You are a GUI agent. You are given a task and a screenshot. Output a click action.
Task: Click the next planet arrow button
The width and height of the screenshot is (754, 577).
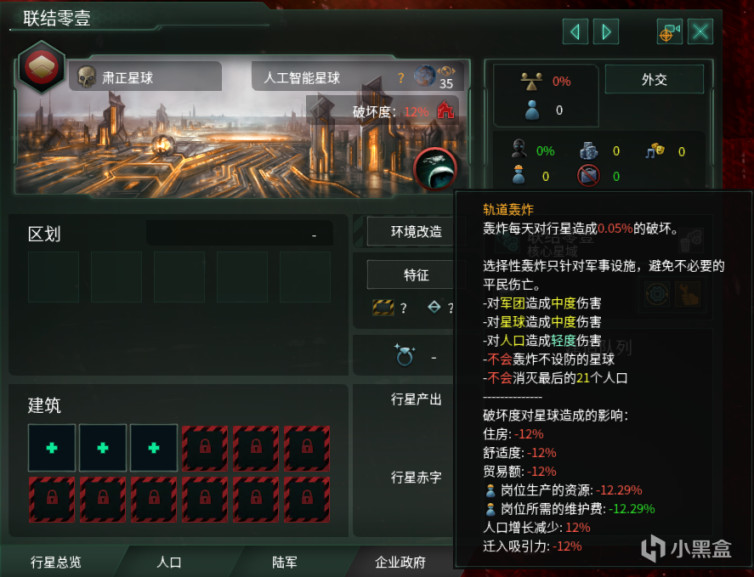606,32
